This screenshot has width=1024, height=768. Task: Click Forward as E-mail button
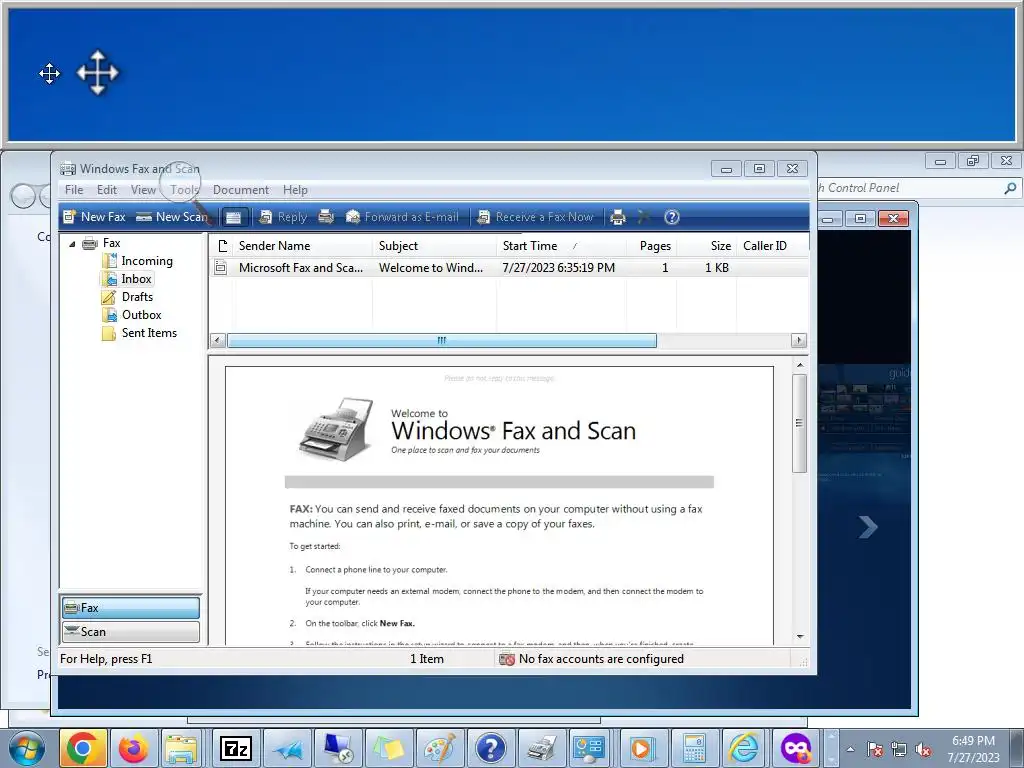402,217
